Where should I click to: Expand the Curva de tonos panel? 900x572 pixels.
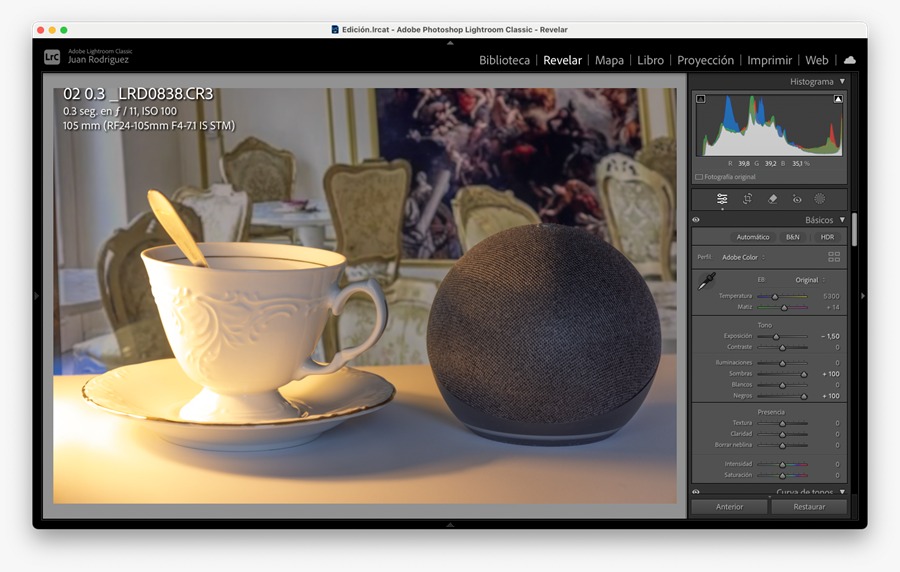[x=842, y=492]
